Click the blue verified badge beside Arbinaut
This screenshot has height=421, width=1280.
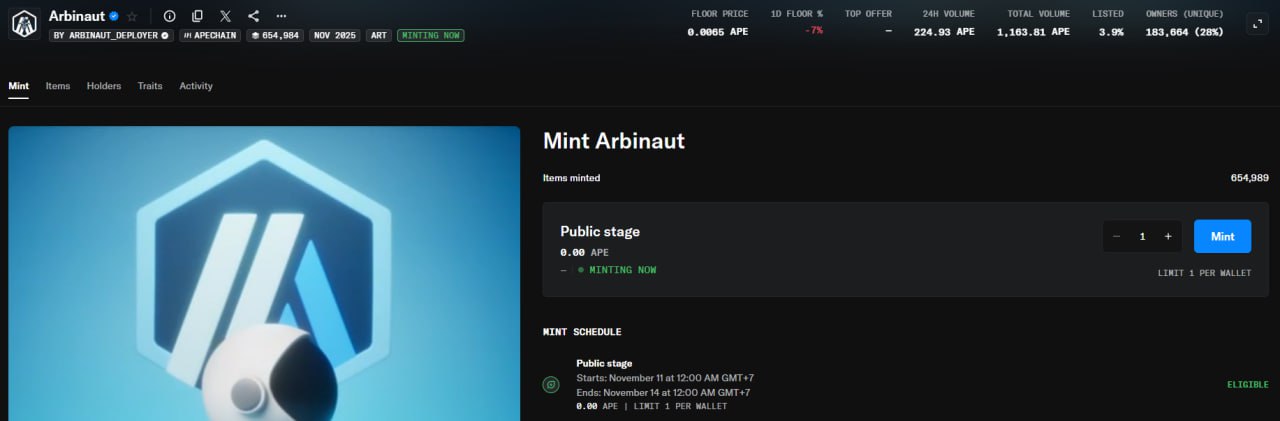point(114,16)
